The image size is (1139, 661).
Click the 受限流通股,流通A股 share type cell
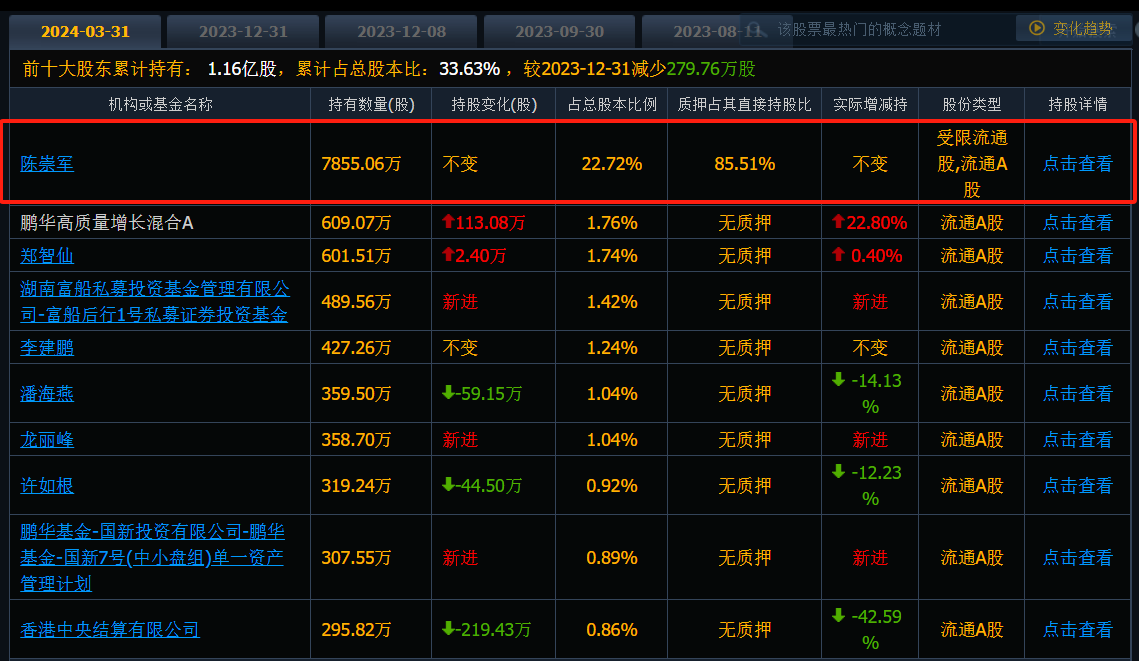click(972, 163)
